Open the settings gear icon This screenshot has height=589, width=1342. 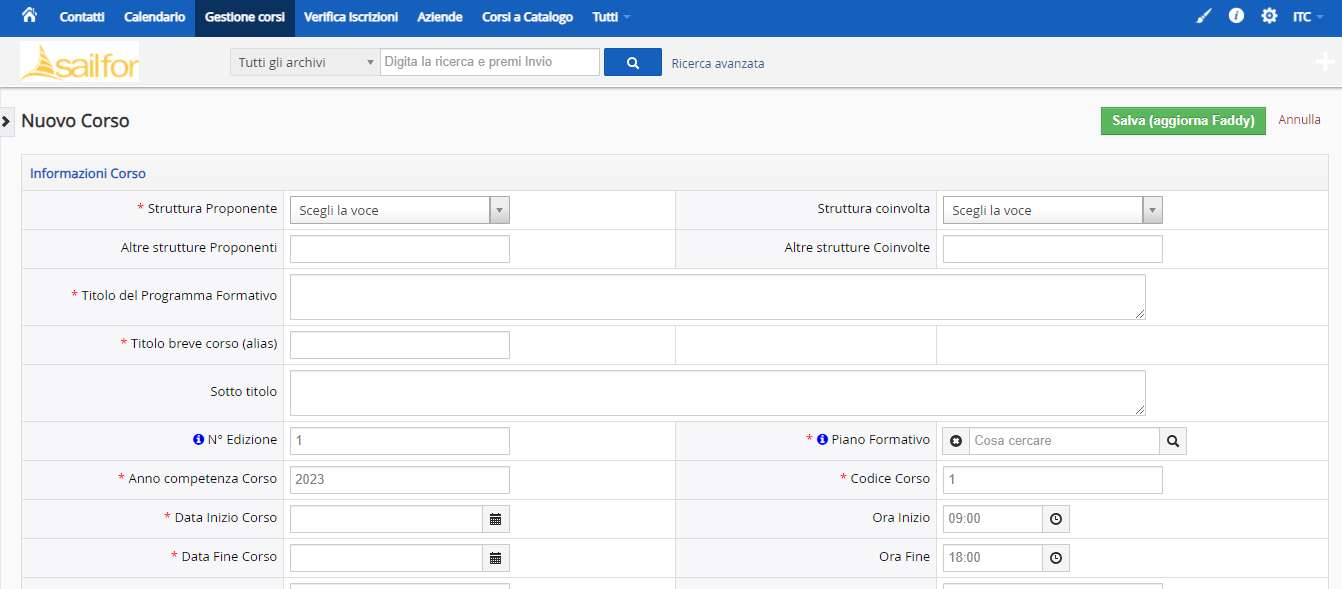[x=1269, y=16]
